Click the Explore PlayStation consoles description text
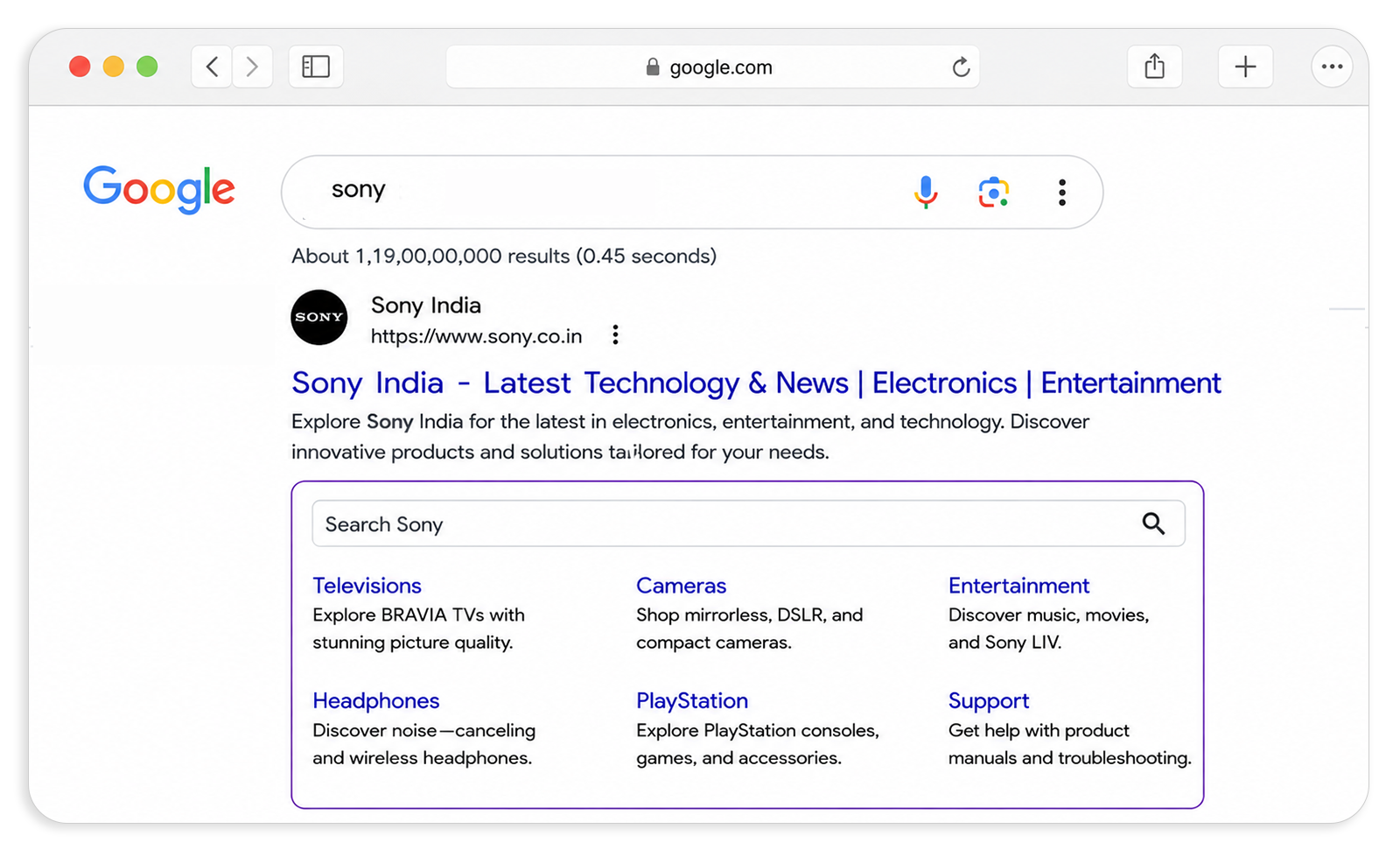Viewport: 1400px width, 843px height. click(x=758, y=744)
